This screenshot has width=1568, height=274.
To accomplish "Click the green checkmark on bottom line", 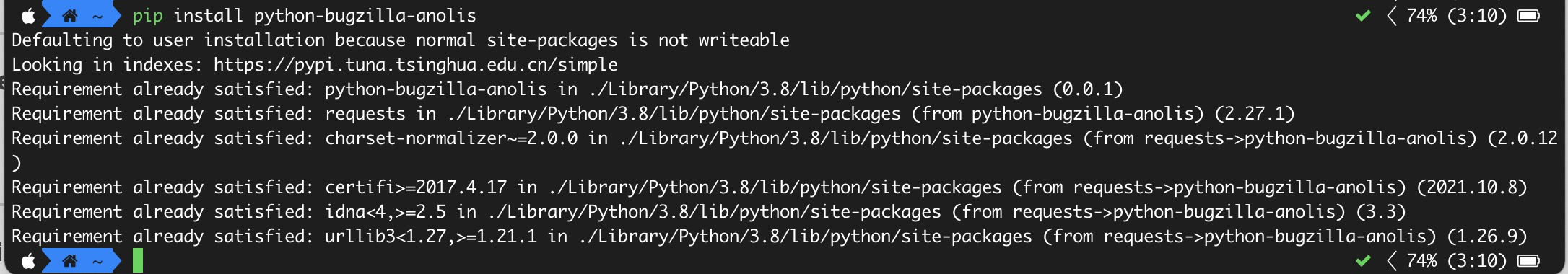I will click(1363, 261).
